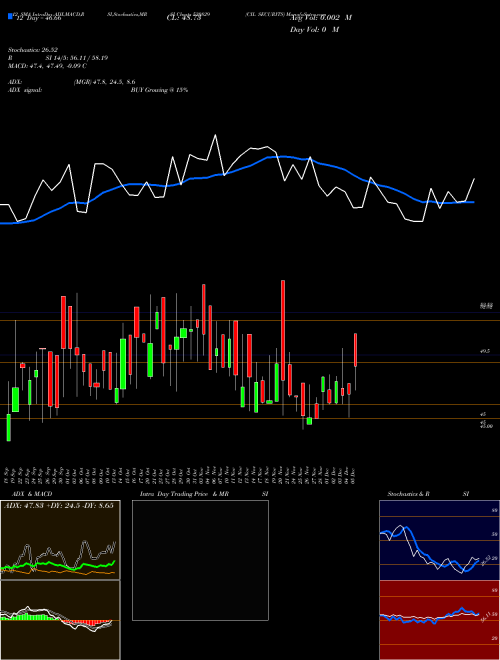The height and width of the screenshot is (660, 500).
Task: Click the 'ADX: 47.83 +DY: 24.5 -DY: 8.65' header
Action: coord(59,506)
